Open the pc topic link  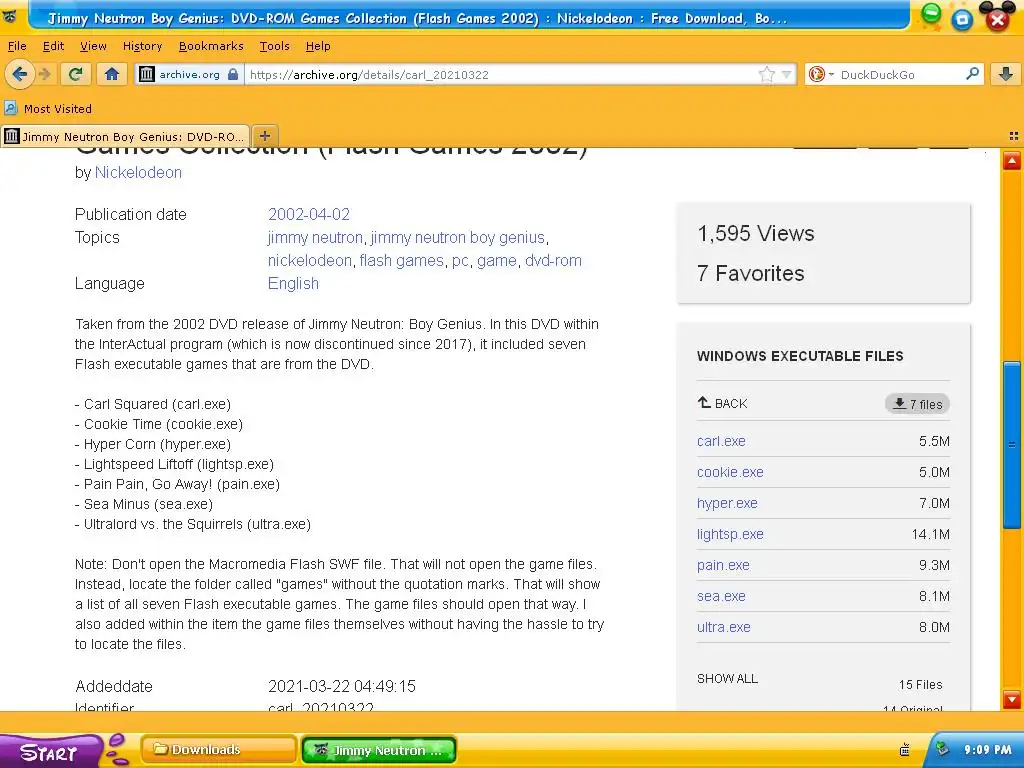pos(460,261)
